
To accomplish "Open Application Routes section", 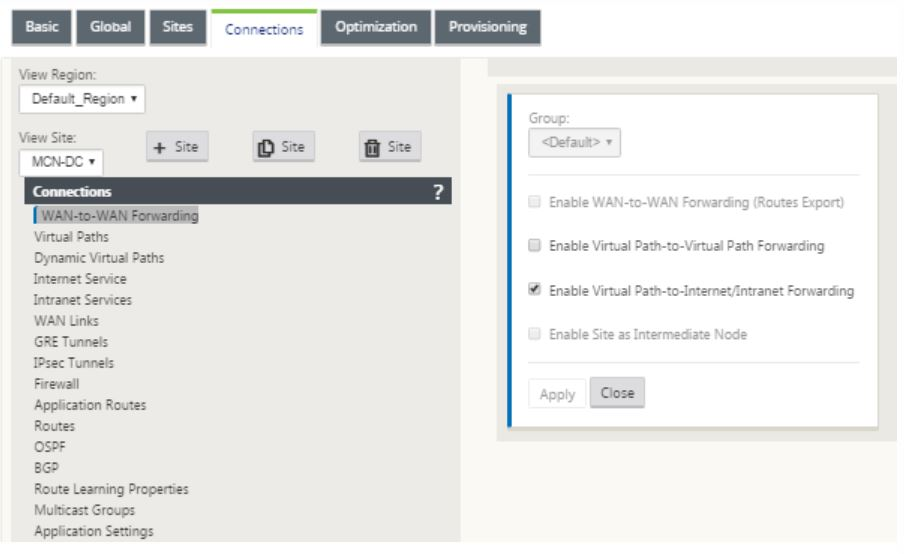I will coord(90,405).
